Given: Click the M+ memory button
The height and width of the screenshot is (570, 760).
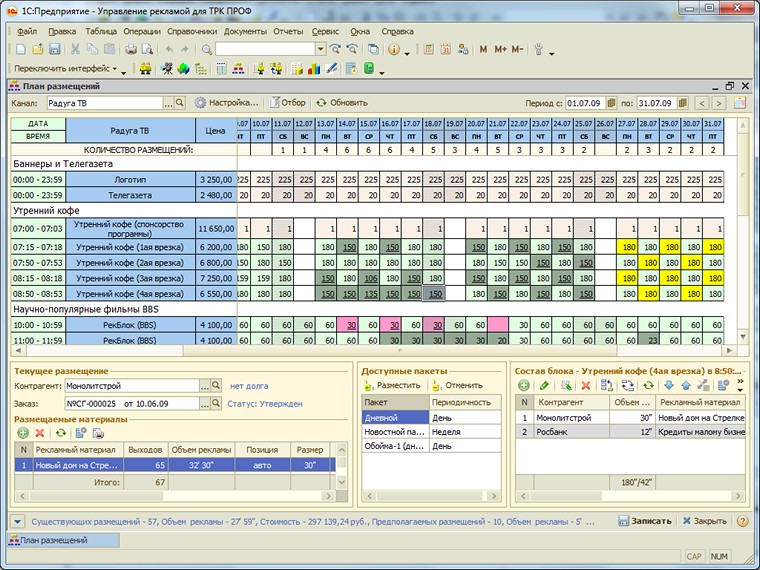Looking at the screenshot, I should click(500, 49).
